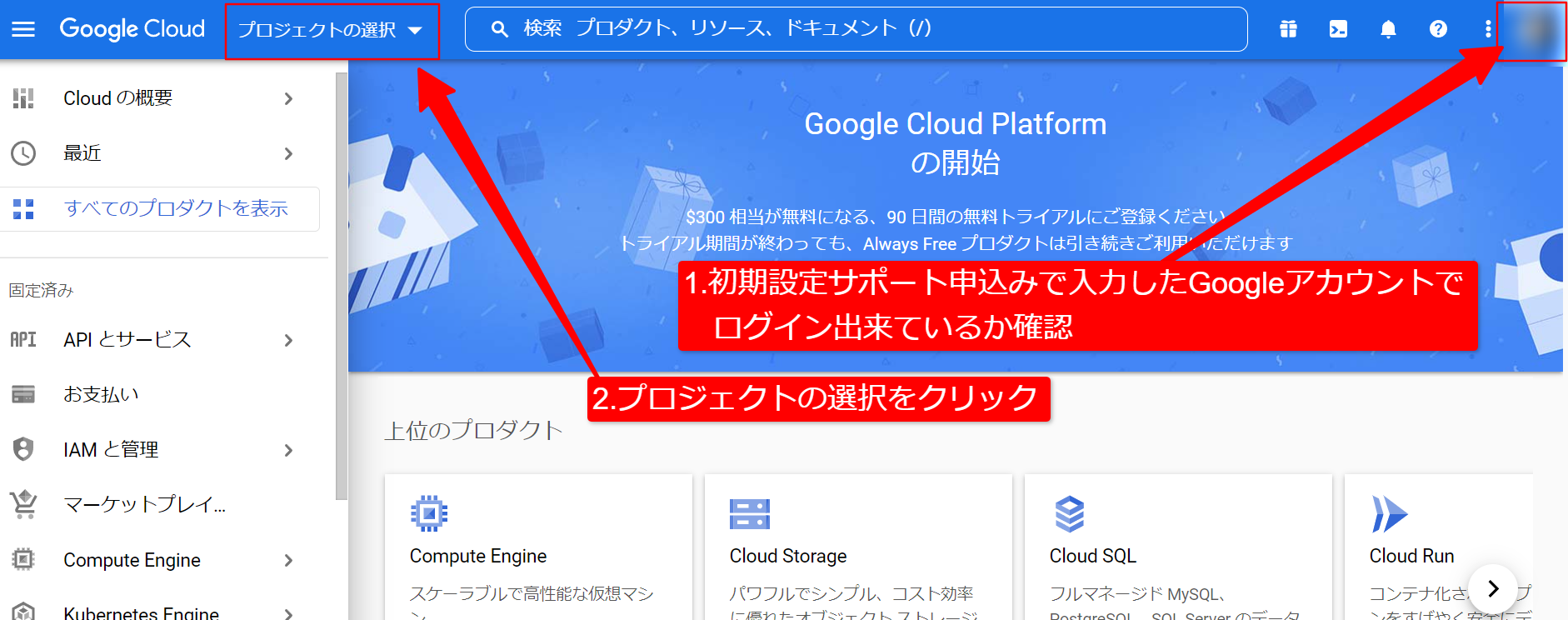The image size is (1568, 620).
Task: Expand the API とサービス chevron
Action: (x=288, y=340)
